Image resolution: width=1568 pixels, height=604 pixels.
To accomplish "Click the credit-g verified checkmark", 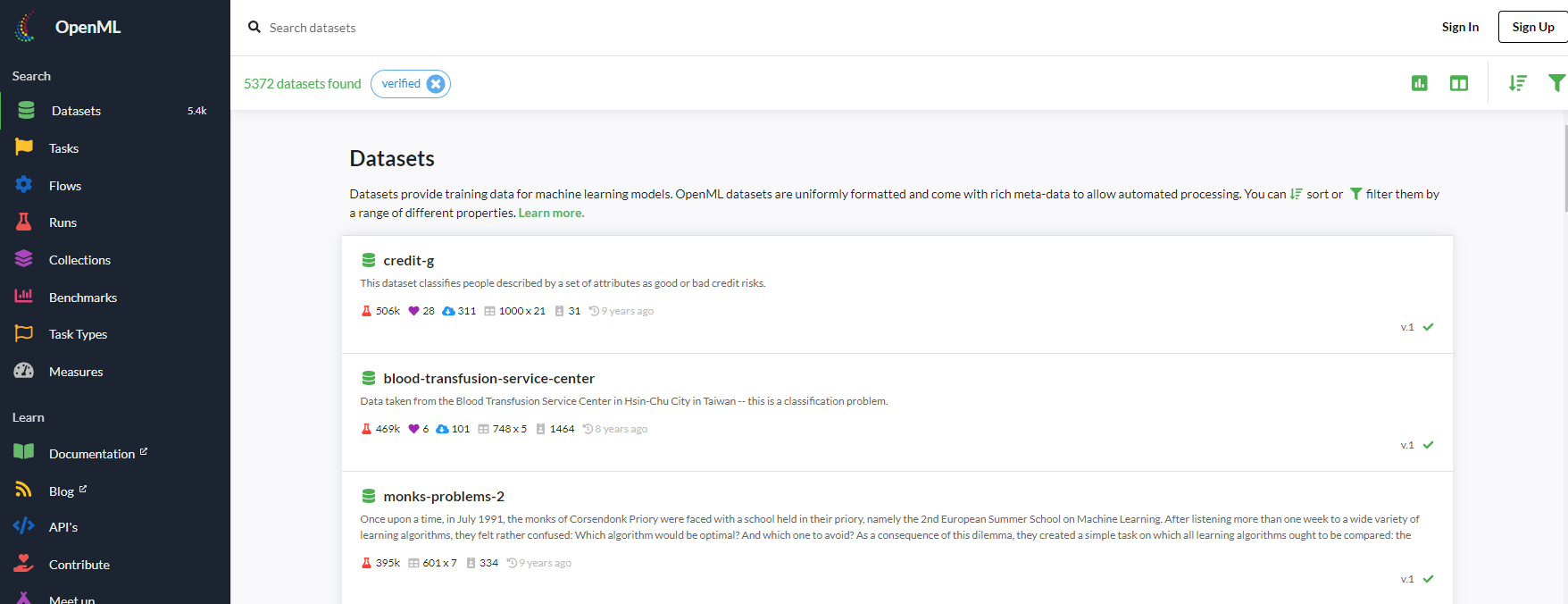I will click(x=1428, y=327).
